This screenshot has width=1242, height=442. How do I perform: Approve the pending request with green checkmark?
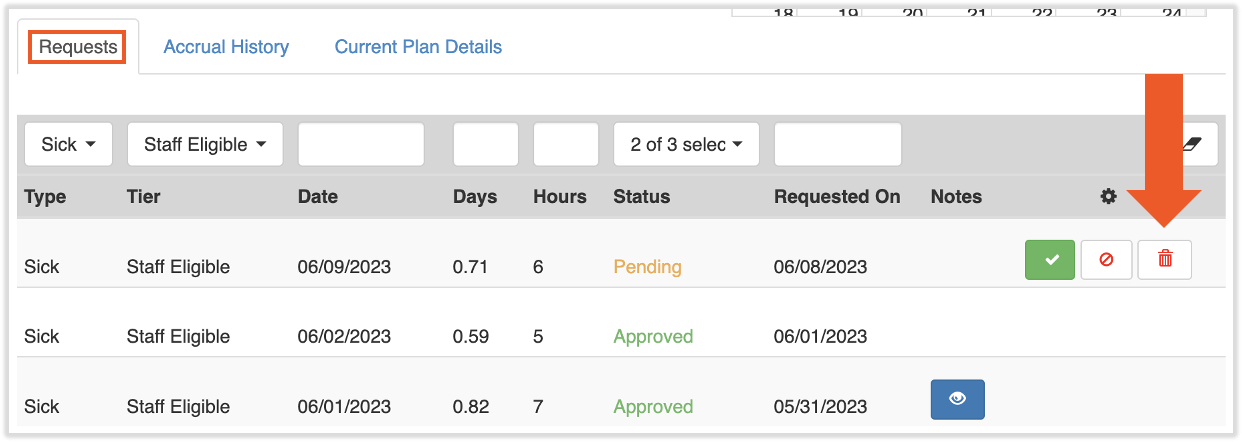click(x=1049, y=260)
